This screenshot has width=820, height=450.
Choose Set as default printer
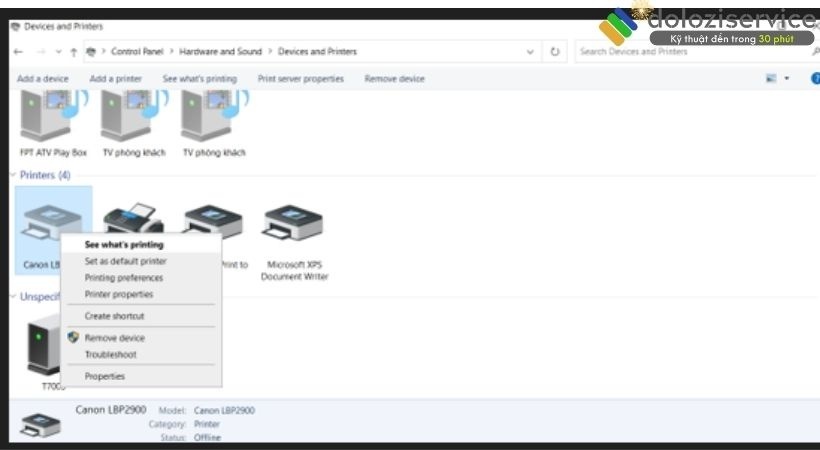click(126, 261)
